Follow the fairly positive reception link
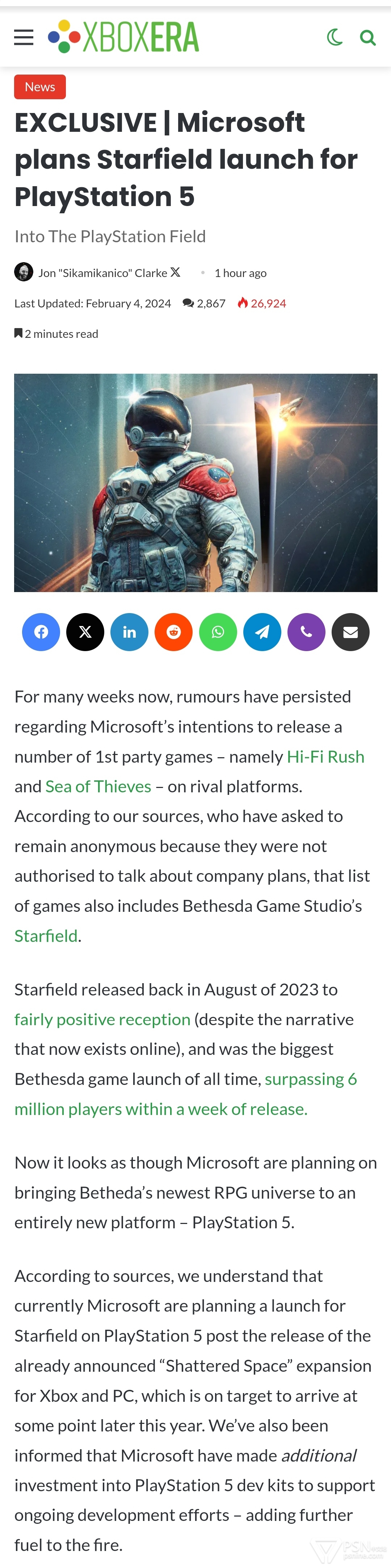The height and width of the screenshot is (1568, 391). point(102,1020)
